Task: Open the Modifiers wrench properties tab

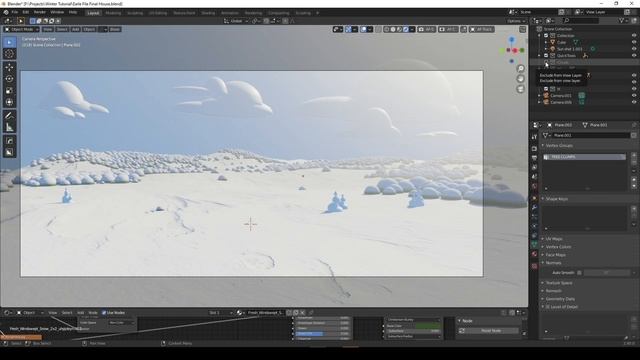Action: click(534, 207)
